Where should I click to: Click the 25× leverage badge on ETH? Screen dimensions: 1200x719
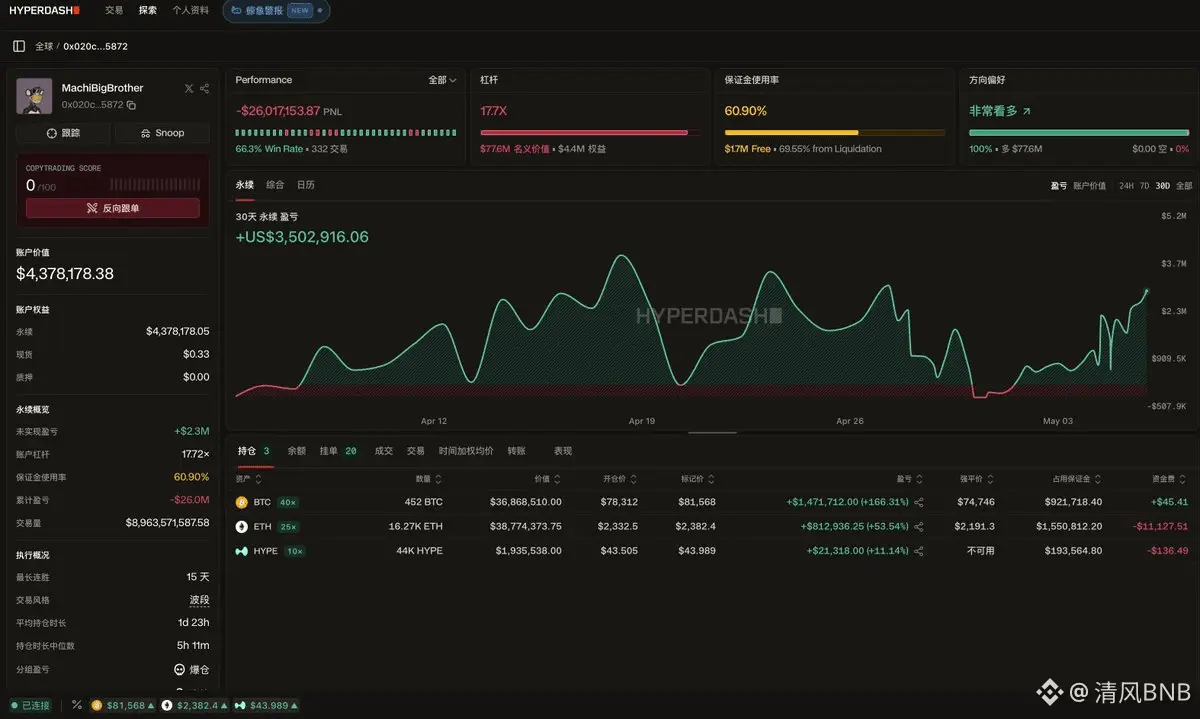(288, 526)
